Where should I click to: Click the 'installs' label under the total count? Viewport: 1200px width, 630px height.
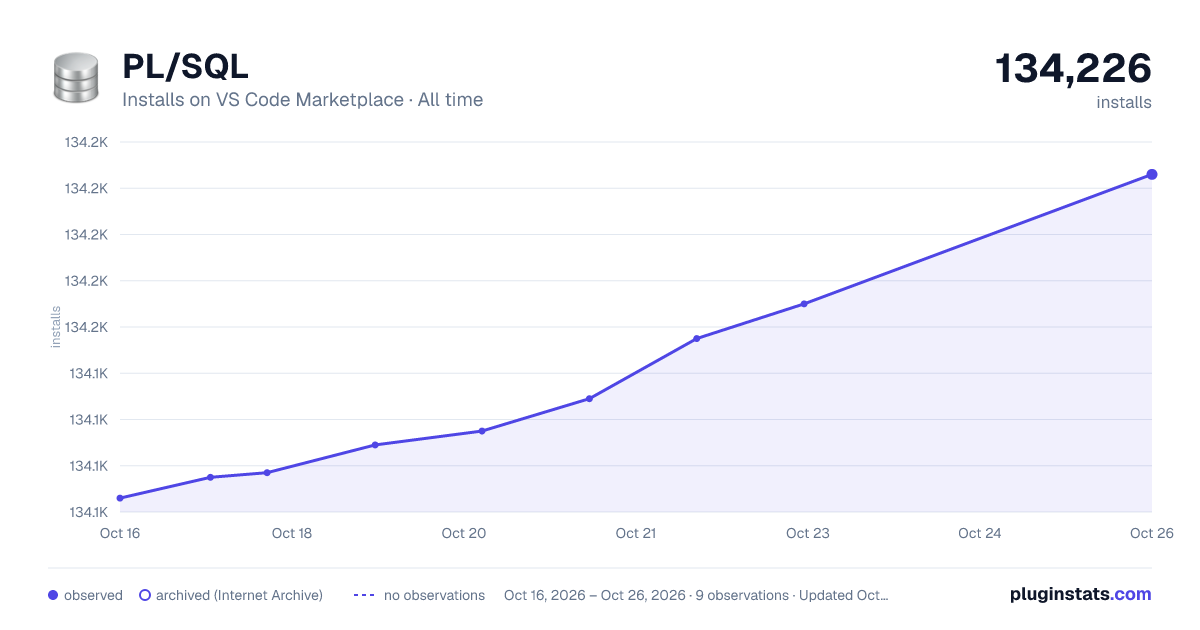pos(1124,102)
